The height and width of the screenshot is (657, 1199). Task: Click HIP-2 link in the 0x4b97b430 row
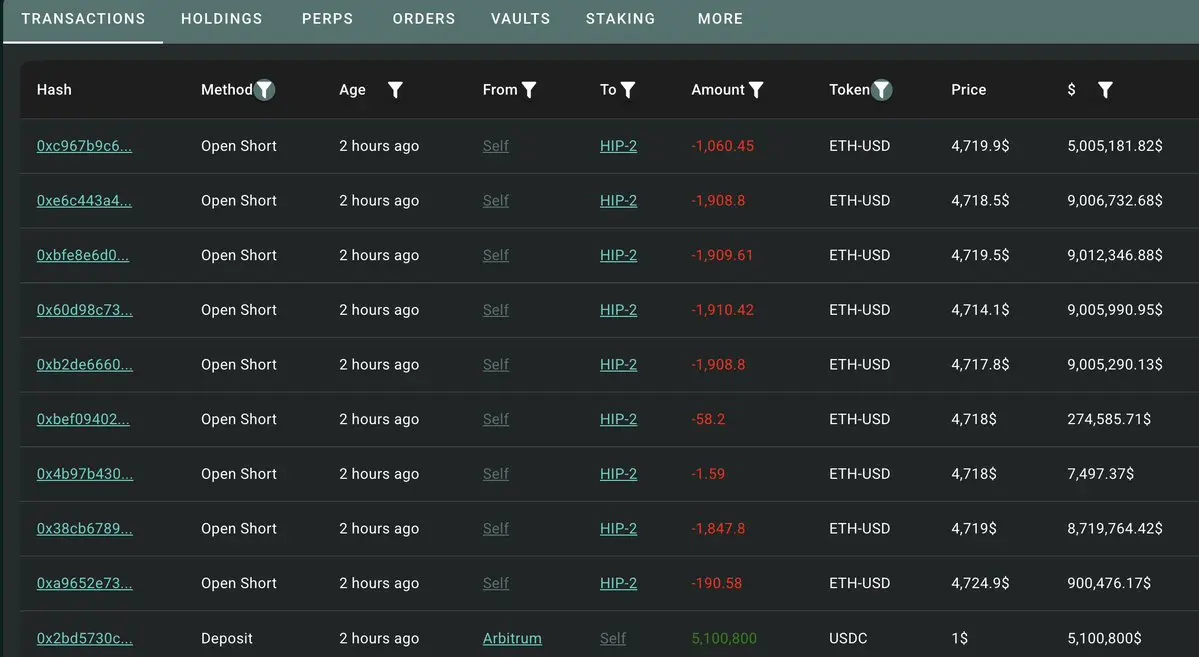[618, 473]
